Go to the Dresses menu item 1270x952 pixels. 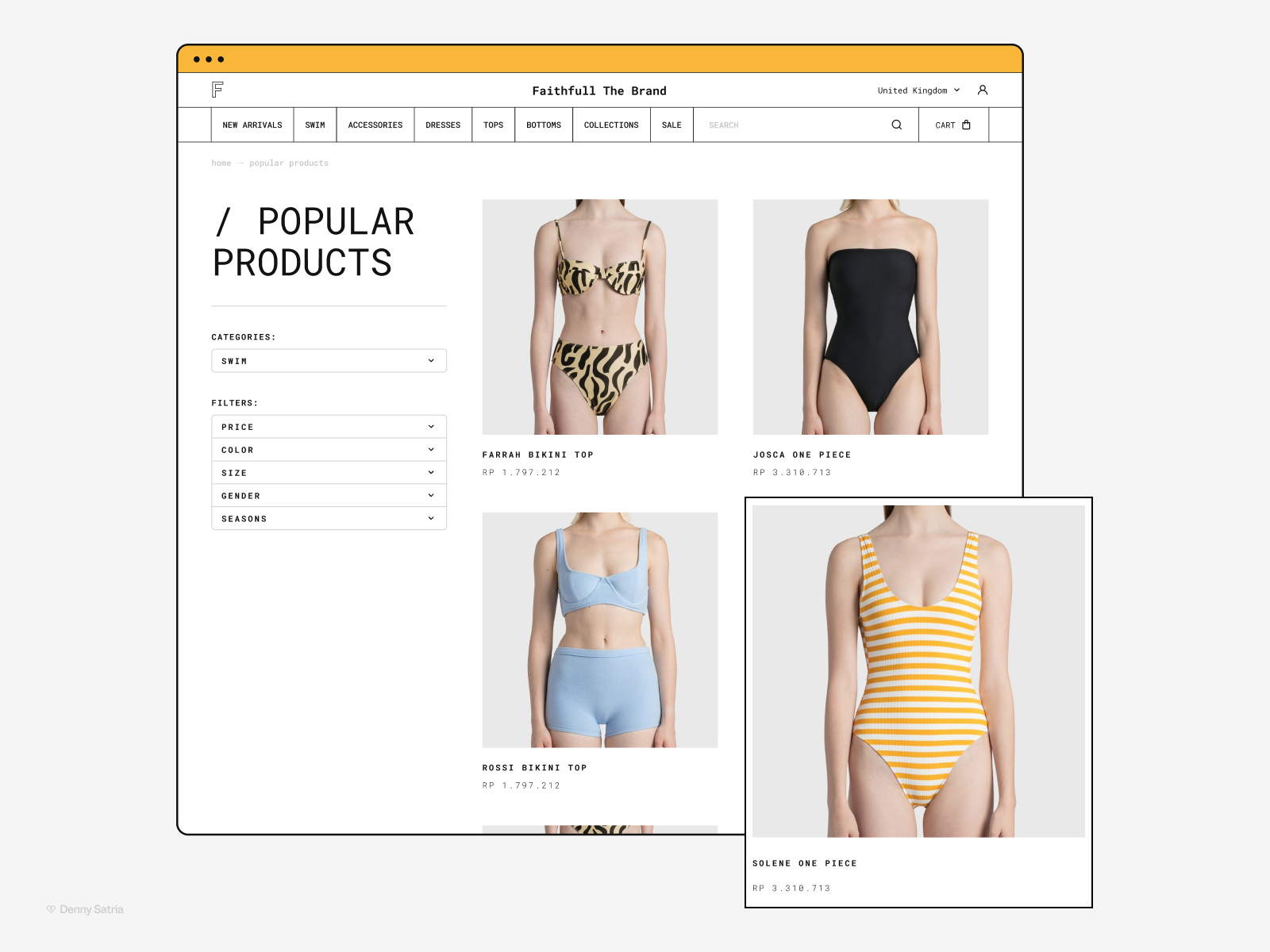(443, 125)
